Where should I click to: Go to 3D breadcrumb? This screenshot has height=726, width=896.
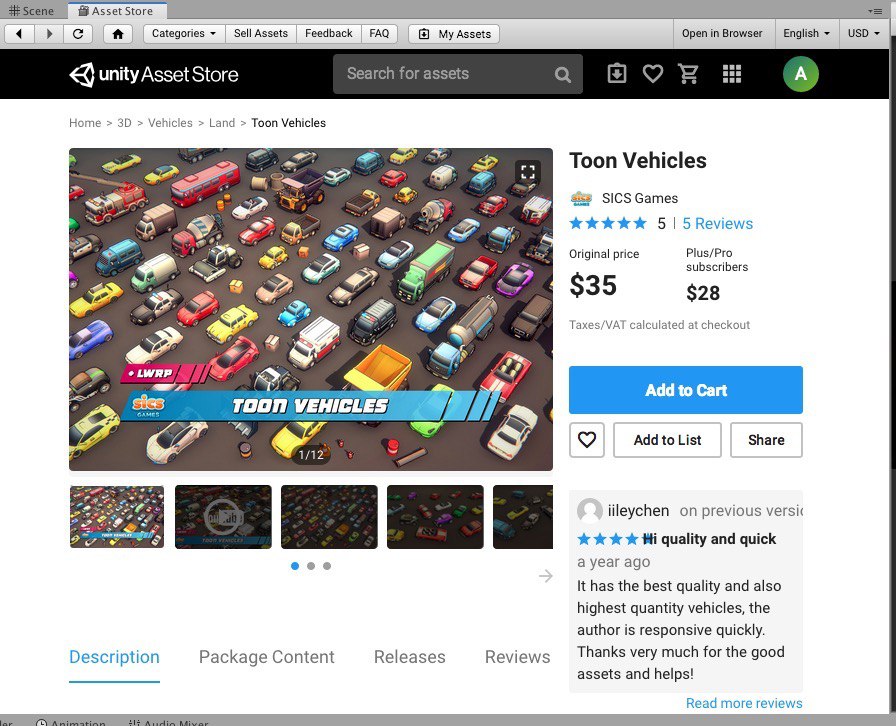[125, 123]
